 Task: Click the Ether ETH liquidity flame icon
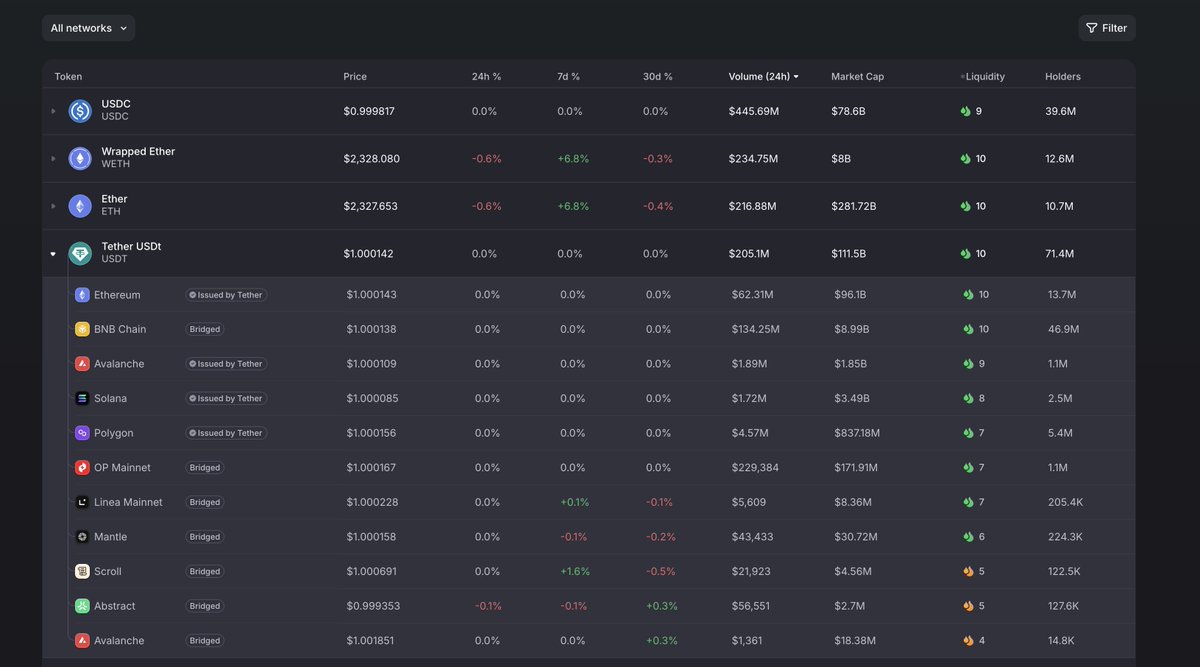[x=965, y=206]
